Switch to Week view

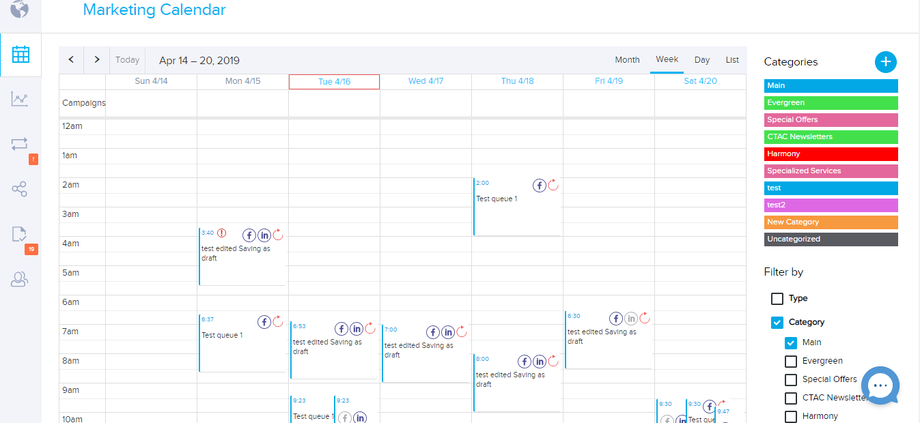pos(667,59)
